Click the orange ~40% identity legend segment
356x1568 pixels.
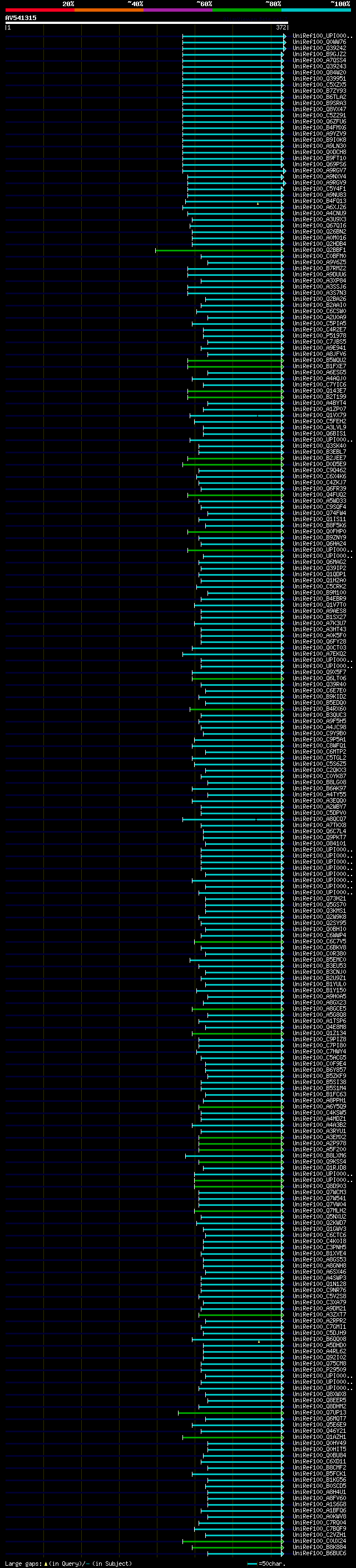tap(109, 10)
